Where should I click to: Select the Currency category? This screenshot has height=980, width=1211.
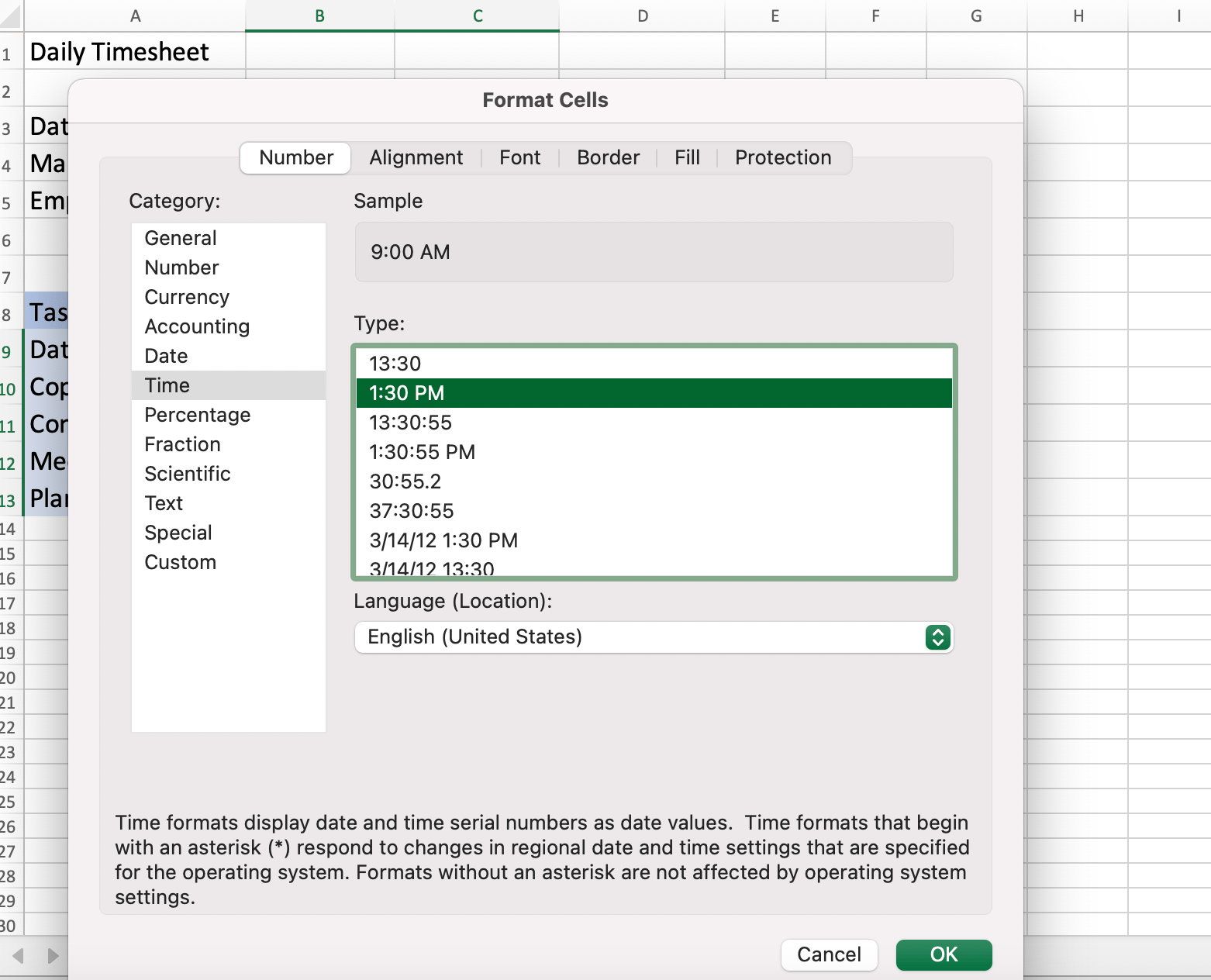click(x=187, y=298)
